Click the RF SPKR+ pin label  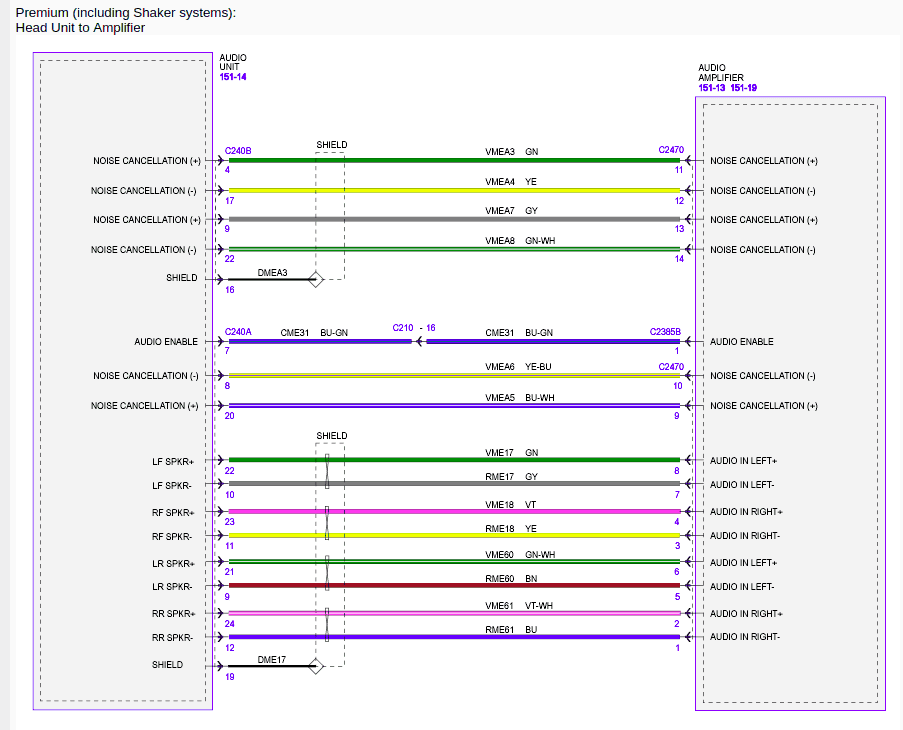tap(173, 513)
